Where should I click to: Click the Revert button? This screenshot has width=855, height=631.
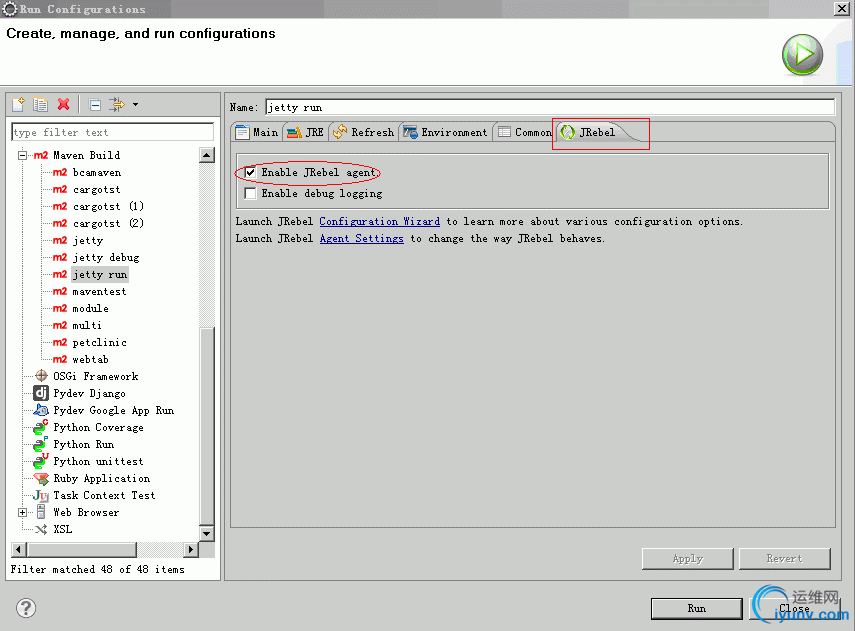point(785,558)
